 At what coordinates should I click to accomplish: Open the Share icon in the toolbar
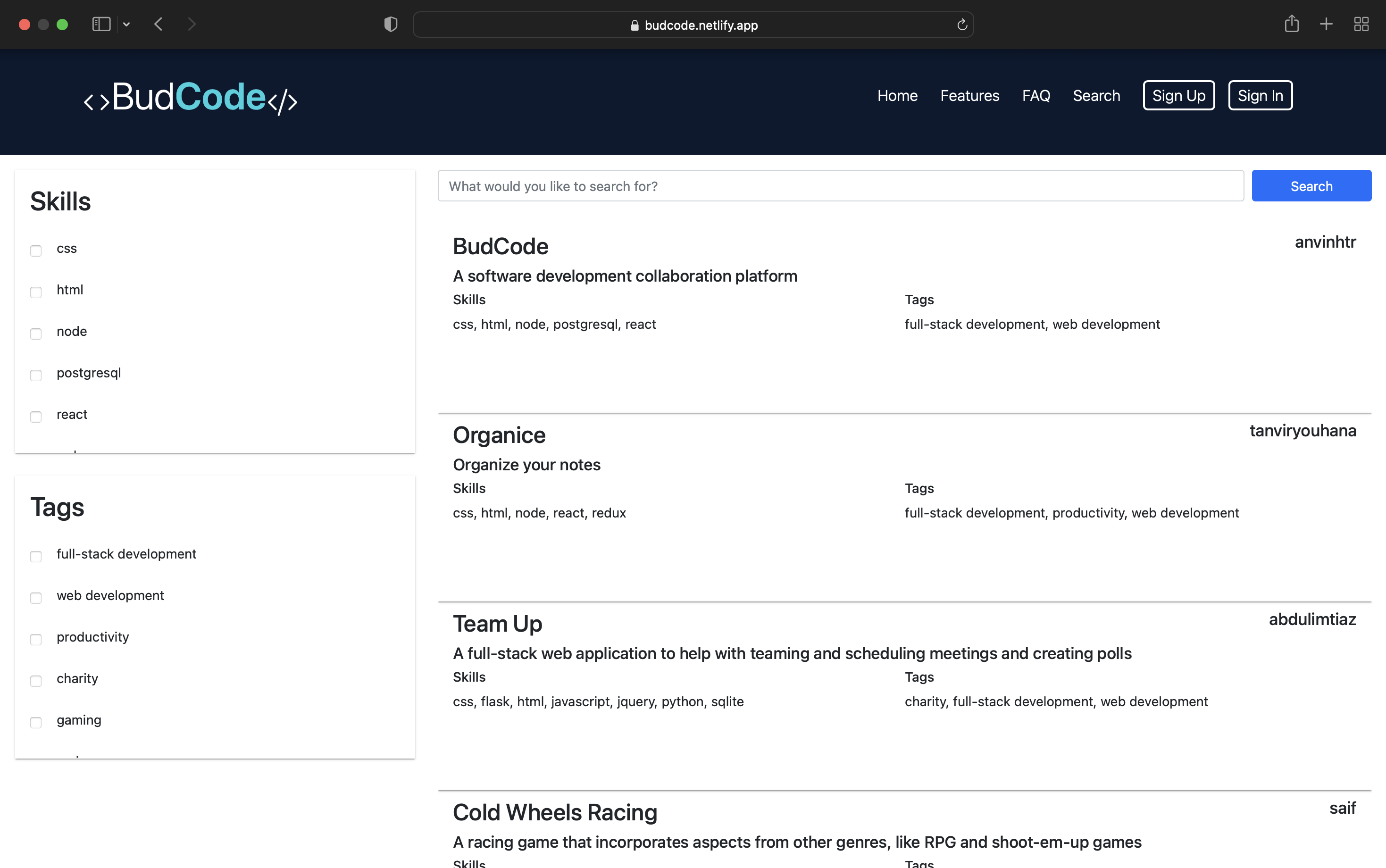click(x=1291, y=24)
